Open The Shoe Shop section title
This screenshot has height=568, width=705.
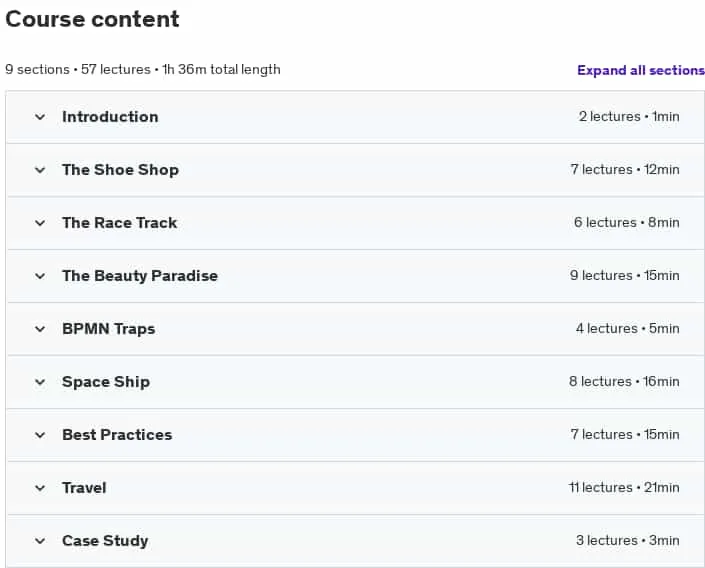coord(120,170)
